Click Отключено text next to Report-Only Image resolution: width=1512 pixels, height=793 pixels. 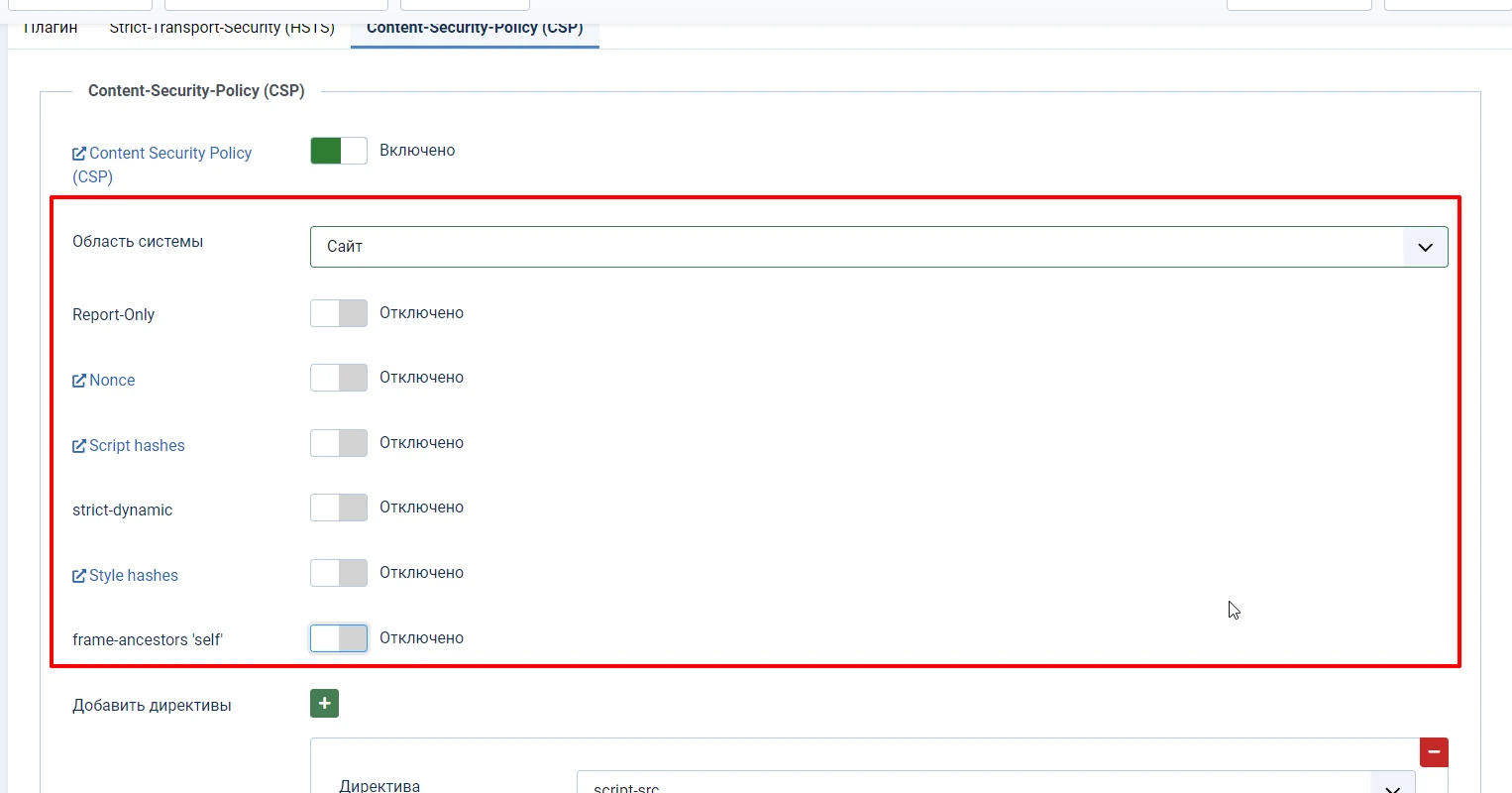[421, 313]
